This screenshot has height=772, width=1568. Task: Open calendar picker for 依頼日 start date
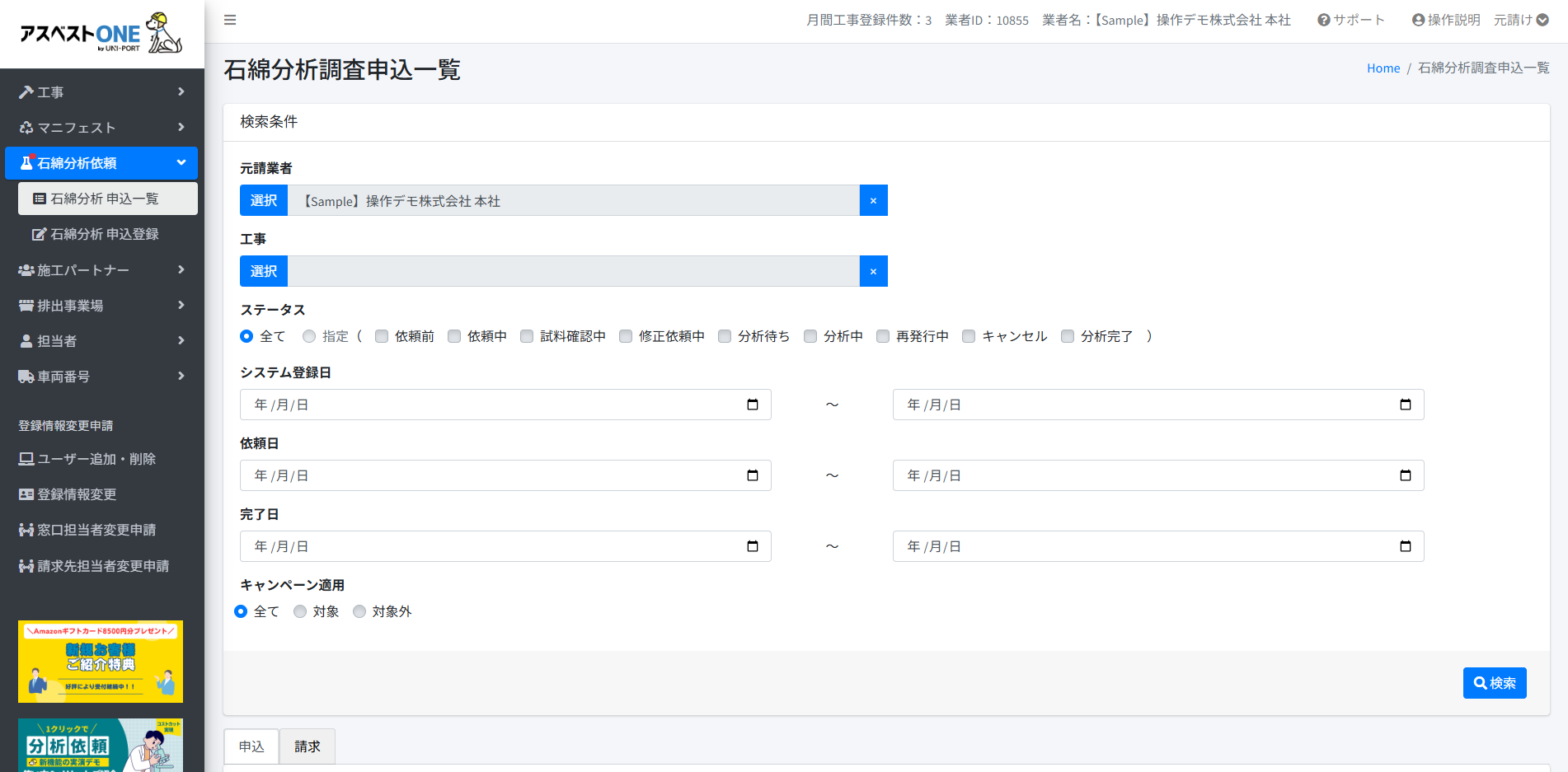click(x=752, y=475)
